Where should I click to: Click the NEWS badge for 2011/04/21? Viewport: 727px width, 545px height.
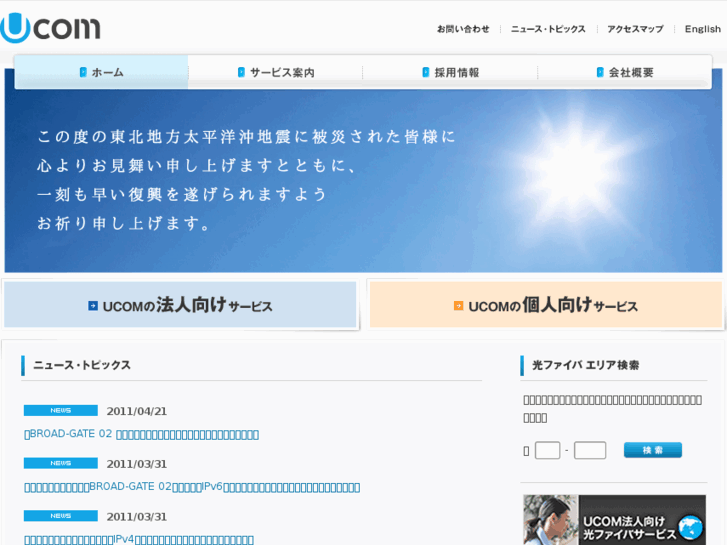pos(61,410)
